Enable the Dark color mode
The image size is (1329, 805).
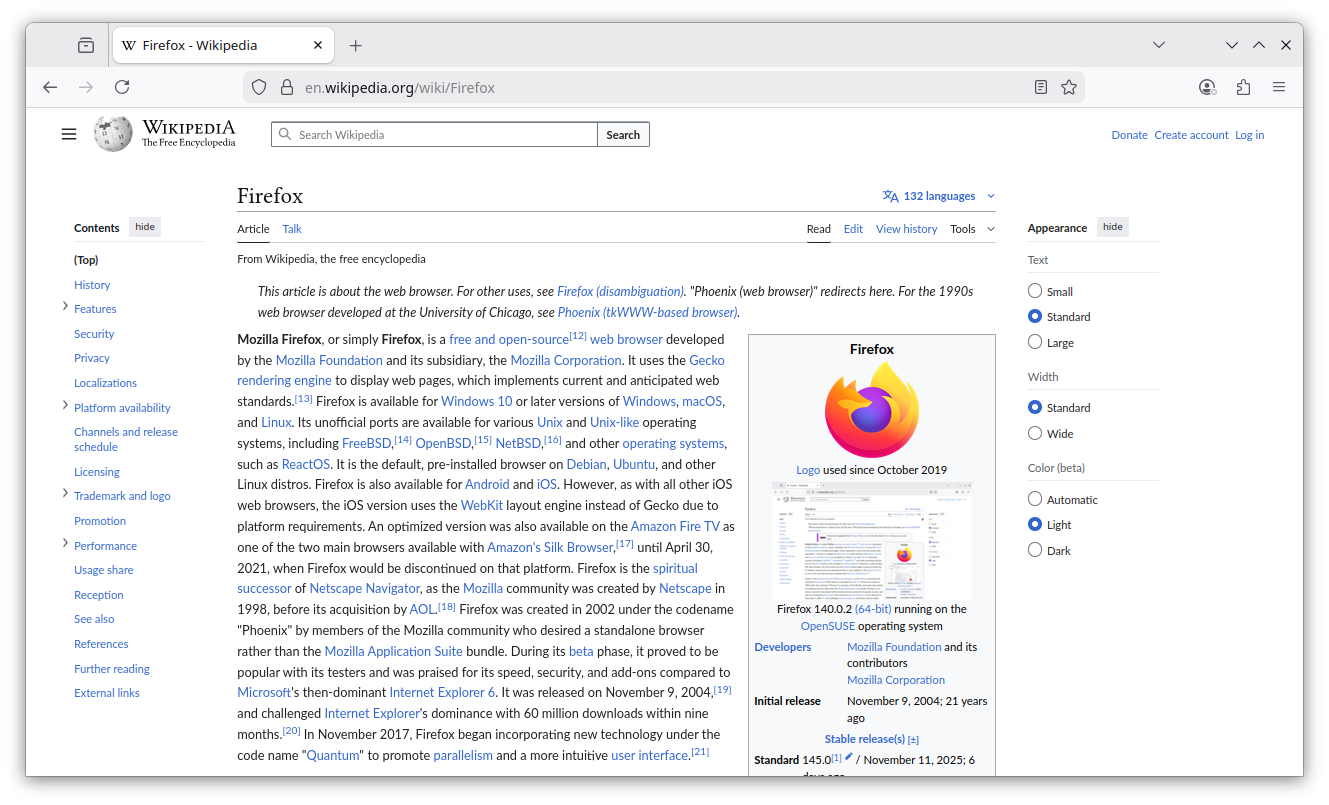[1035, 550]
